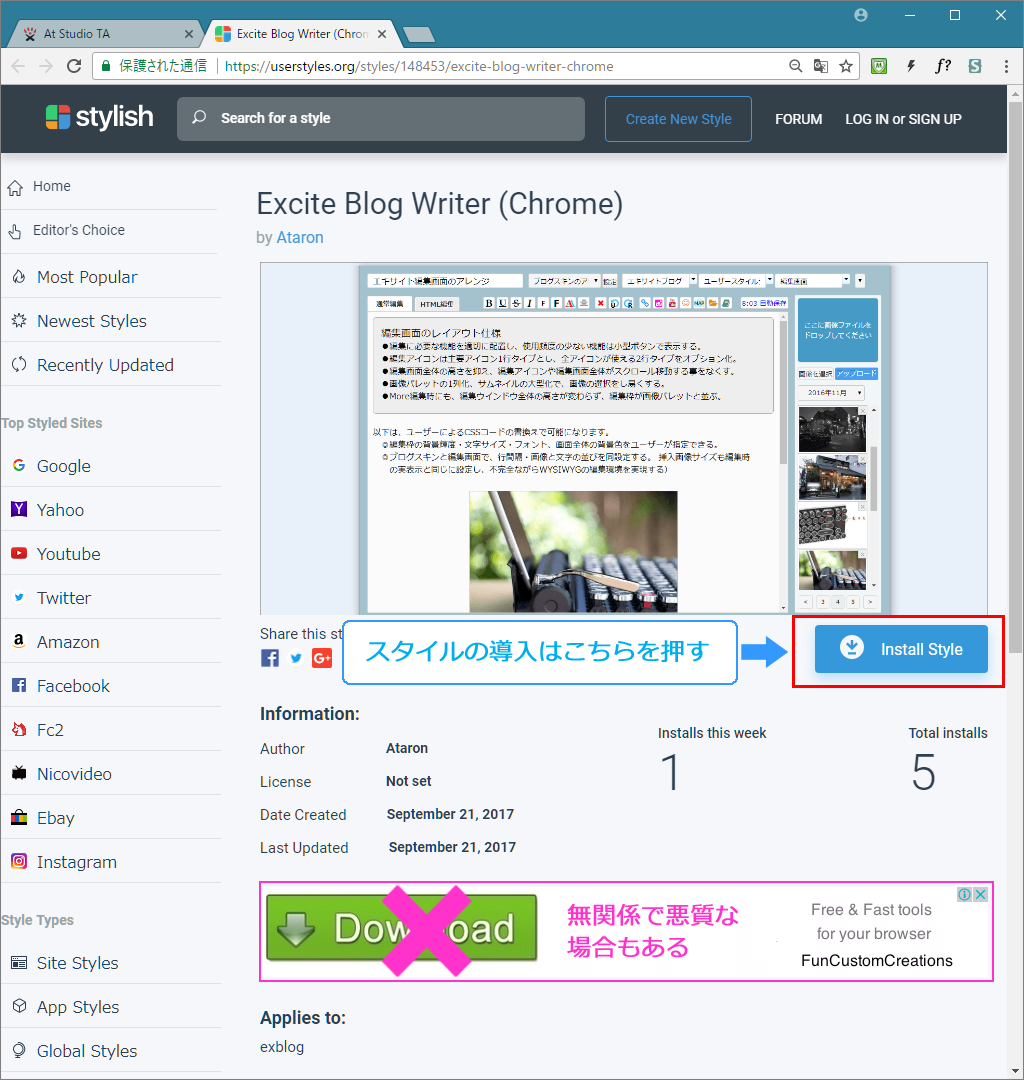
Task: Browse Twitter styles in sidebar
Action: (x=64, y=598)
